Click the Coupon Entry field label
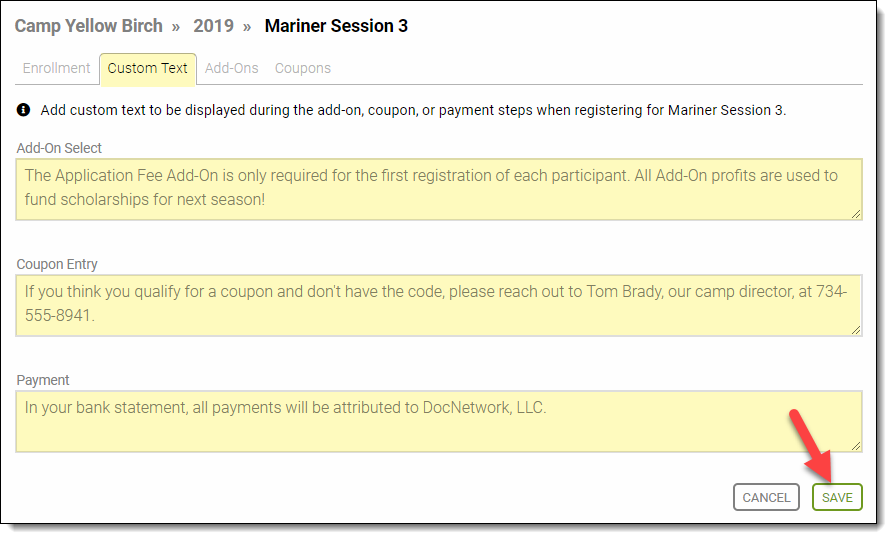Viewport: 892px width, 539px height. click(x=57, y=264)
